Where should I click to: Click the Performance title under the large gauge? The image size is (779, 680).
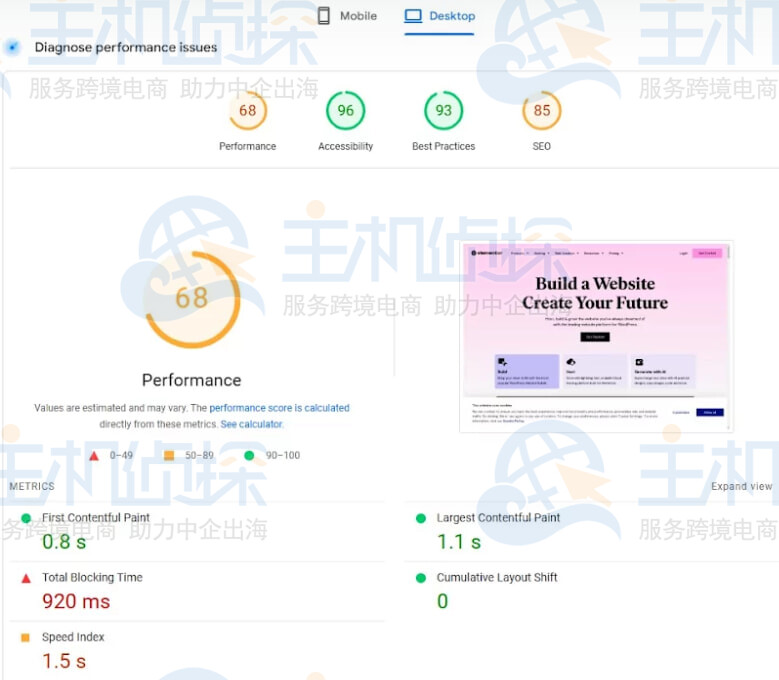point(192,380)
